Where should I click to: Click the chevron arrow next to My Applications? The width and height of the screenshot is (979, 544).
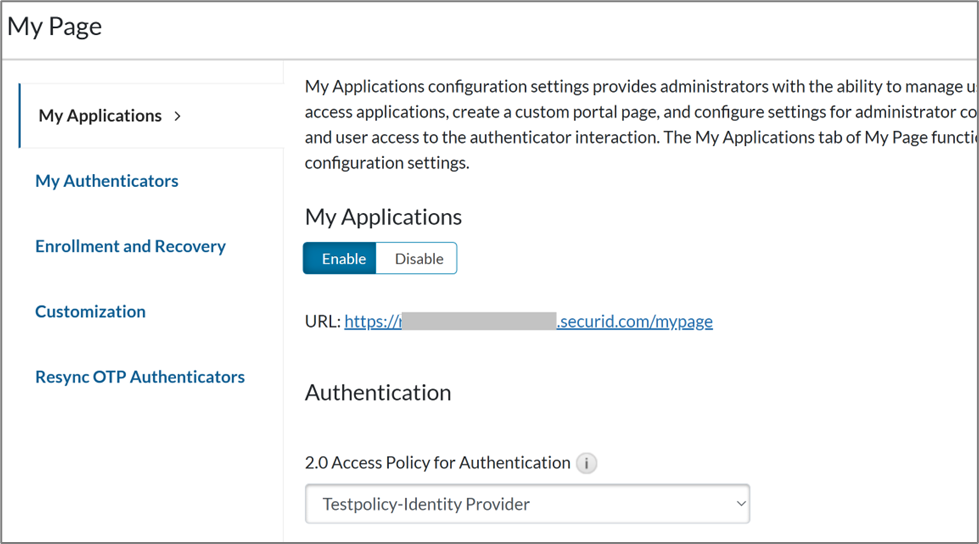(x=178, y=116)
